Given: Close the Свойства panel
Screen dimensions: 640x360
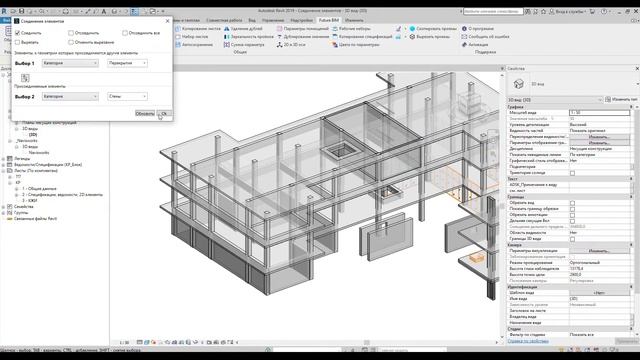Looking at the screenshot, I should 637,69.
